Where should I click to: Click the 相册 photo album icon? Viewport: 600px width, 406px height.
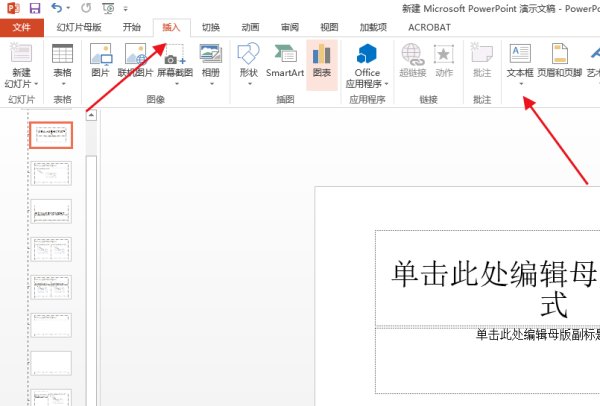211,54
